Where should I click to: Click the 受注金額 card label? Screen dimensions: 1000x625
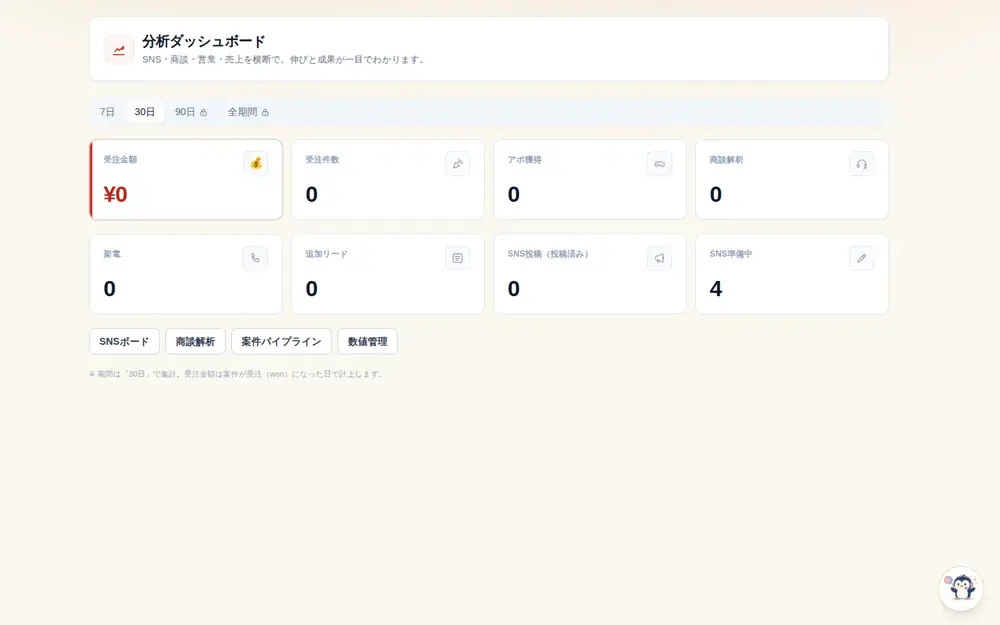121,159
